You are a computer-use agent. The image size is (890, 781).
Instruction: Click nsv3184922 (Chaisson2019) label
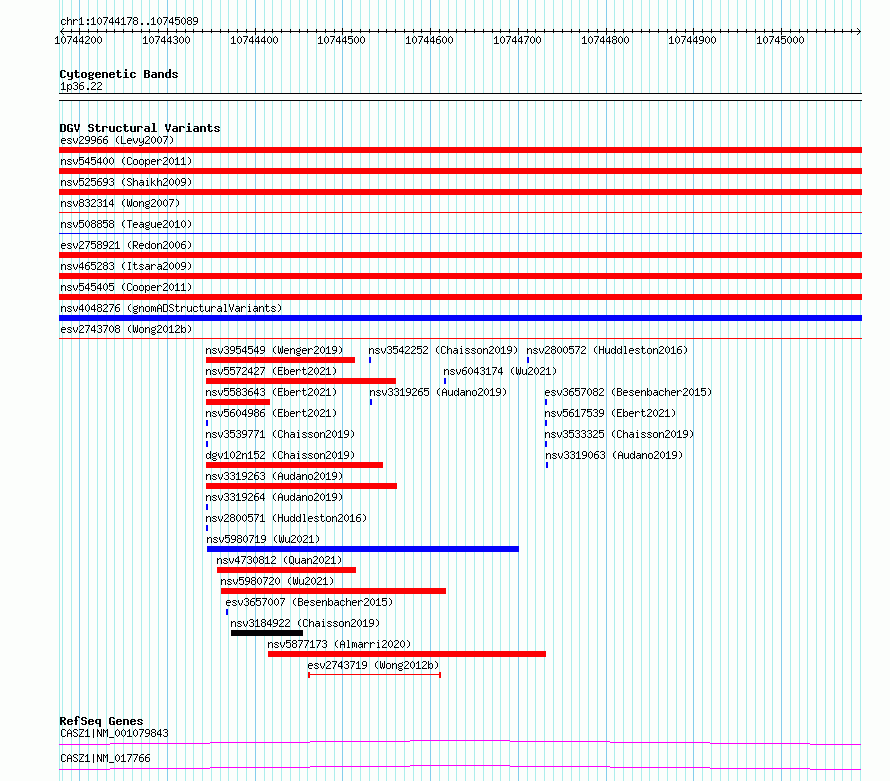[305, 623]
